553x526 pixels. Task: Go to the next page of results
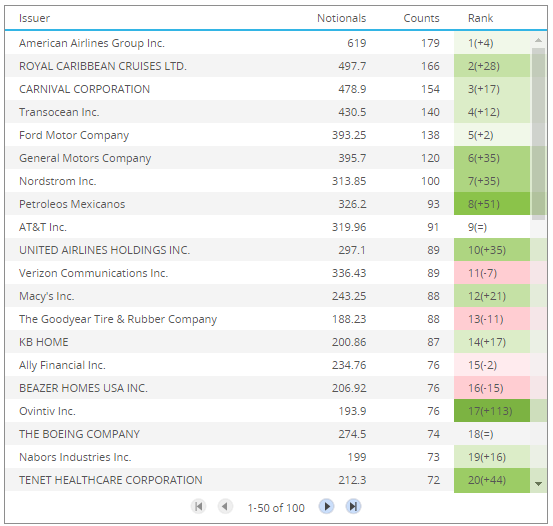click(327, 507)
